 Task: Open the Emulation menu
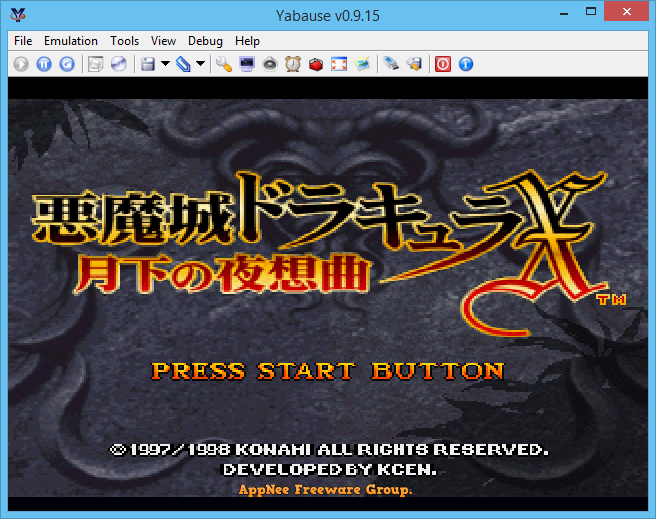(x=71, y=41)
